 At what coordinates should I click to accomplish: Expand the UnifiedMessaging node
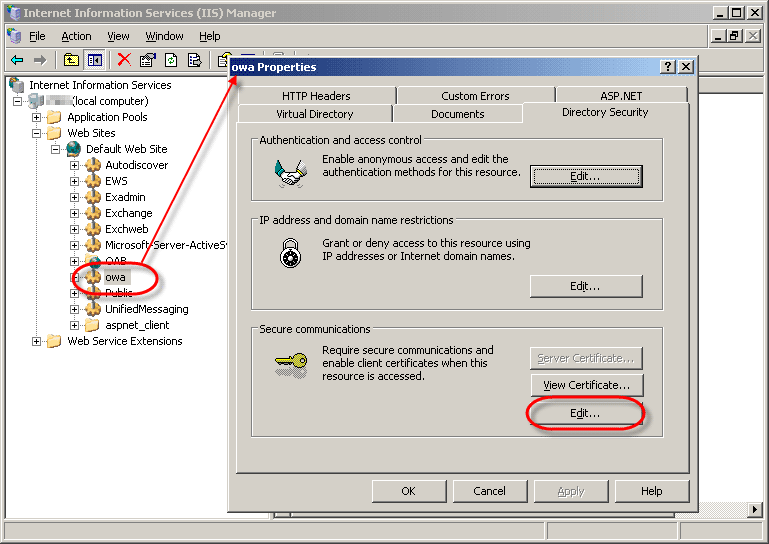75,310
